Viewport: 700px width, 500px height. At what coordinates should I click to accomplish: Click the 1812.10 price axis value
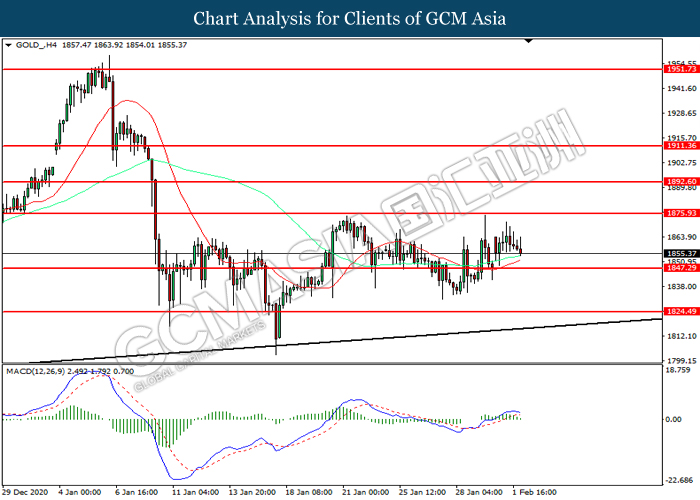pos(682,336)
